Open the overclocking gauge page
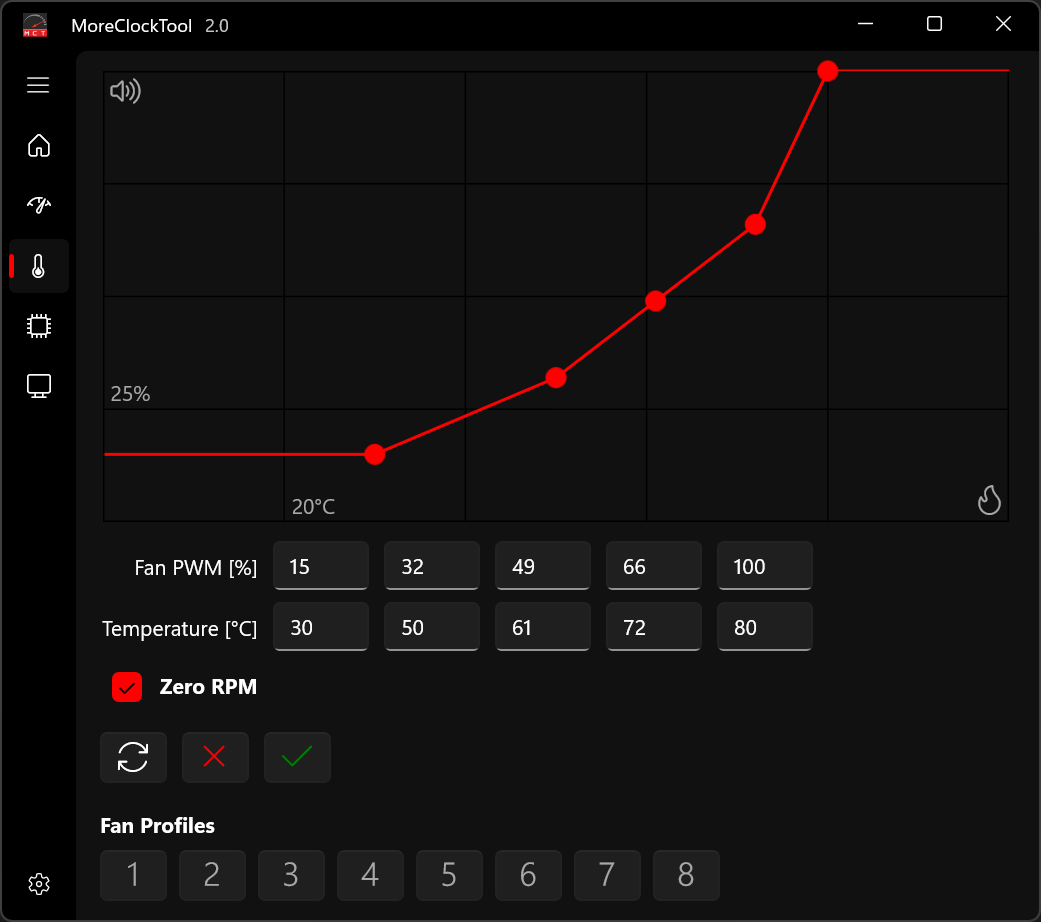This screenshot has width=1041, height=922. click(38, 205)
